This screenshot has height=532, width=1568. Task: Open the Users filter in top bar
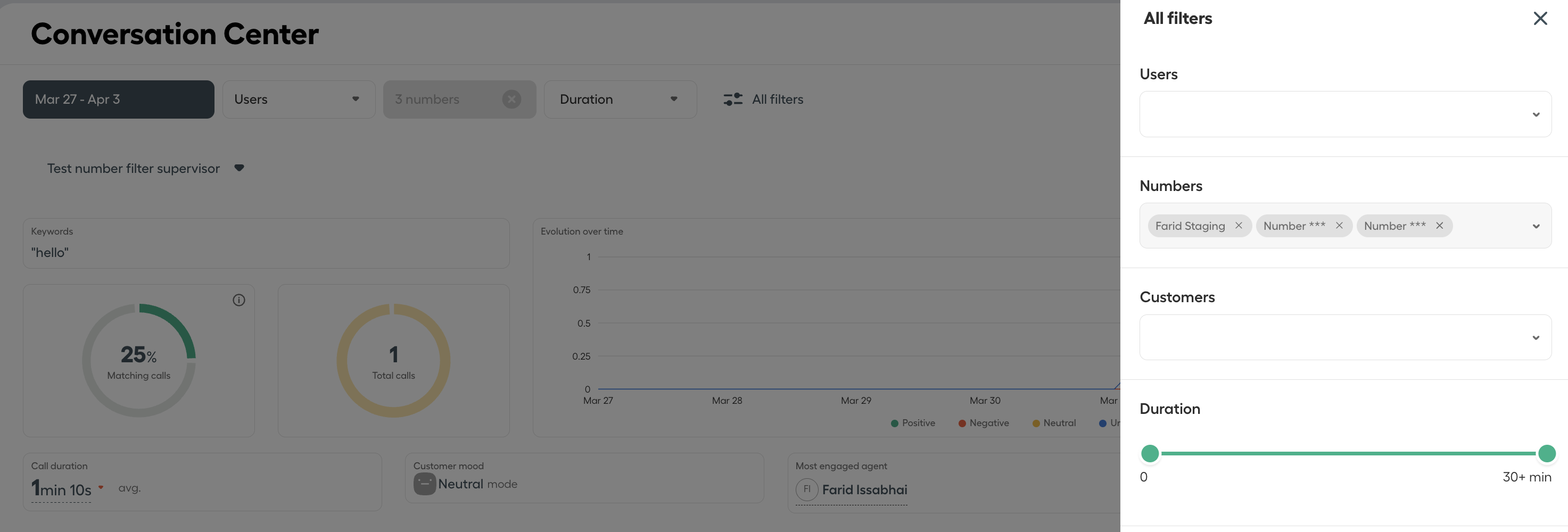299,99
